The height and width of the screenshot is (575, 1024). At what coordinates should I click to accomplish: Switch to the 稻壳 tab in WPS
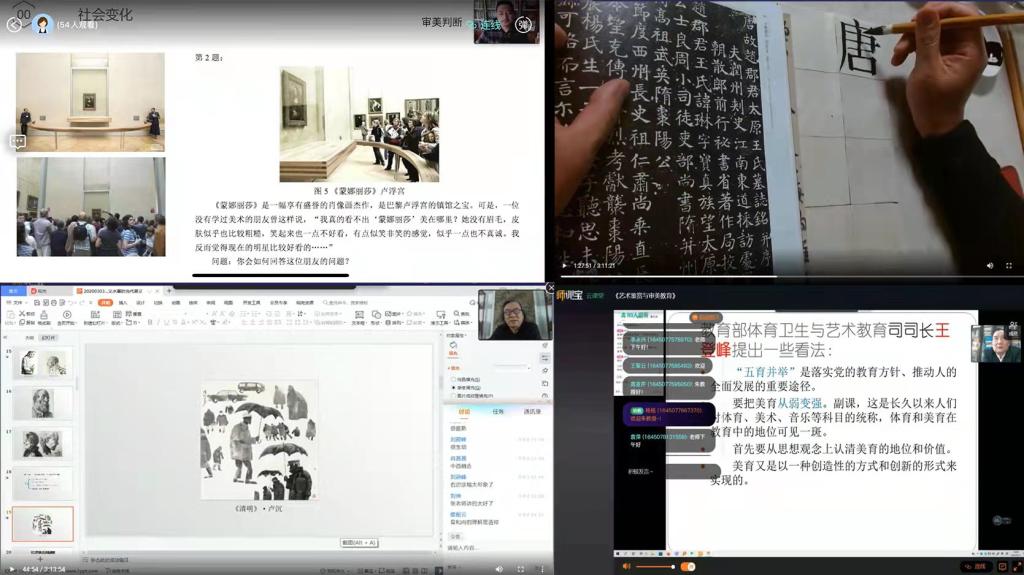[49, 291]
